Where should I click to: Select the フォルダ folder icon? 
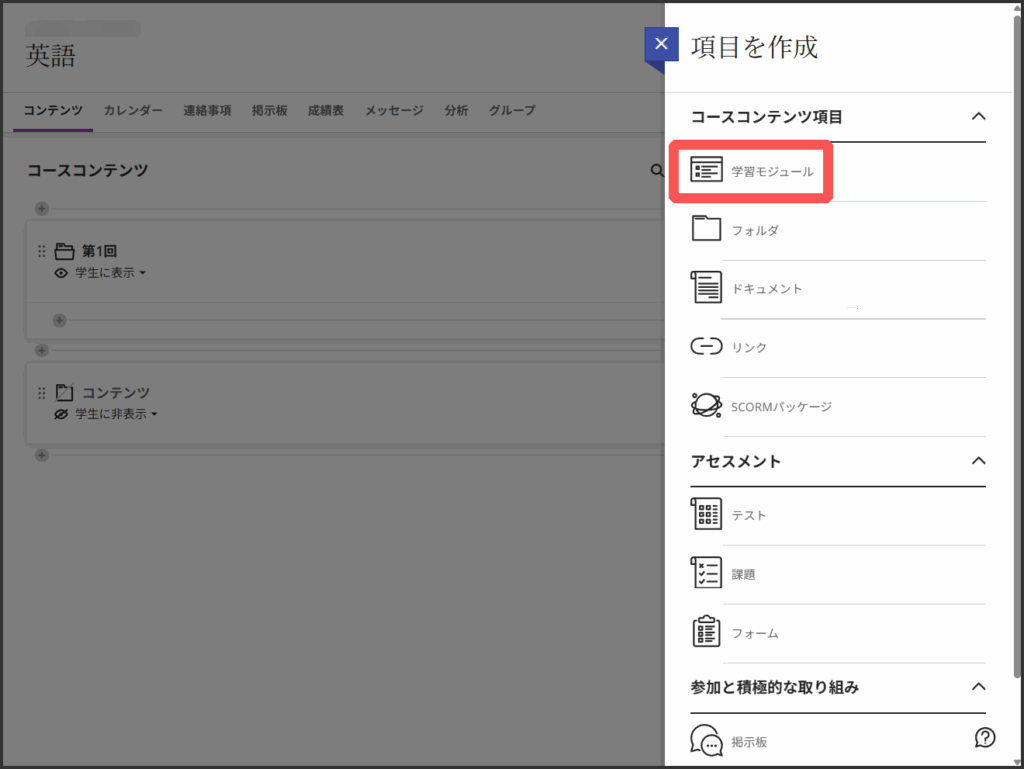pyautogui.click(x=706, y=229)
